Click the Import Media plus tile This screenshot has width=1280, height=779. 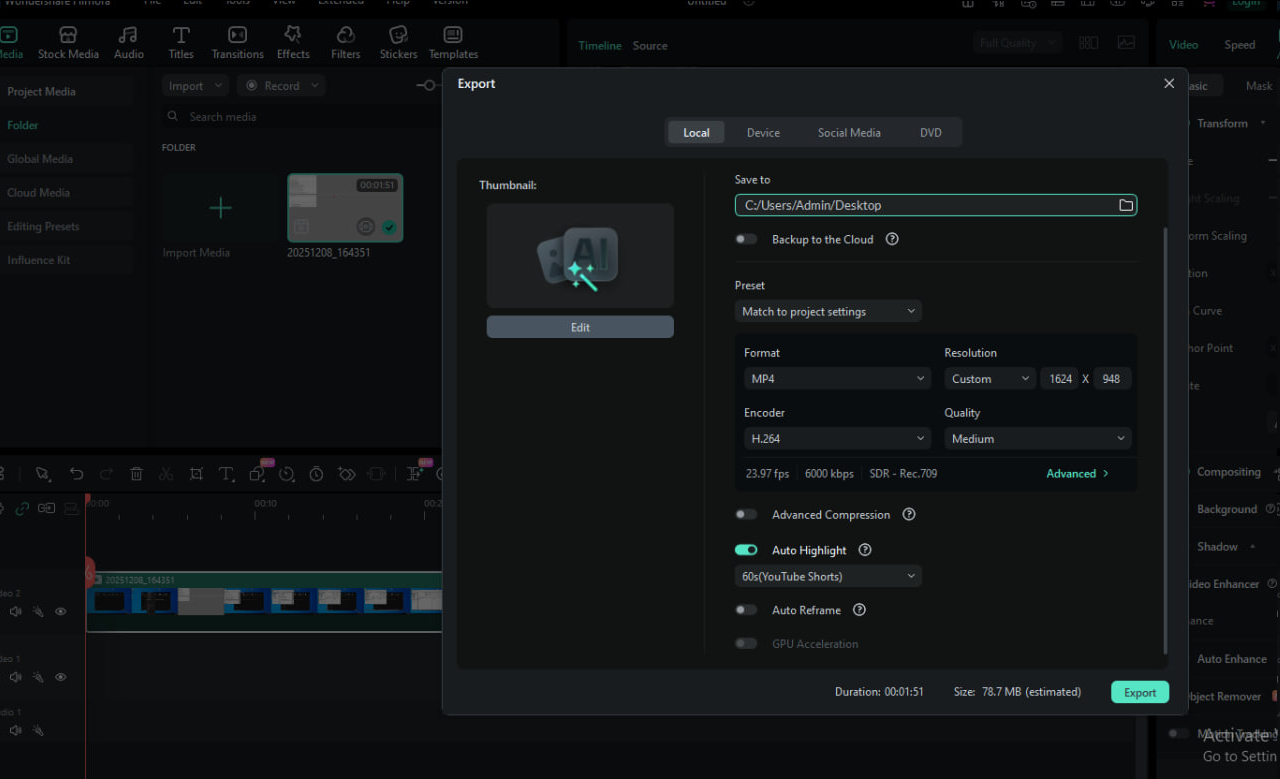tap(220, 208)
